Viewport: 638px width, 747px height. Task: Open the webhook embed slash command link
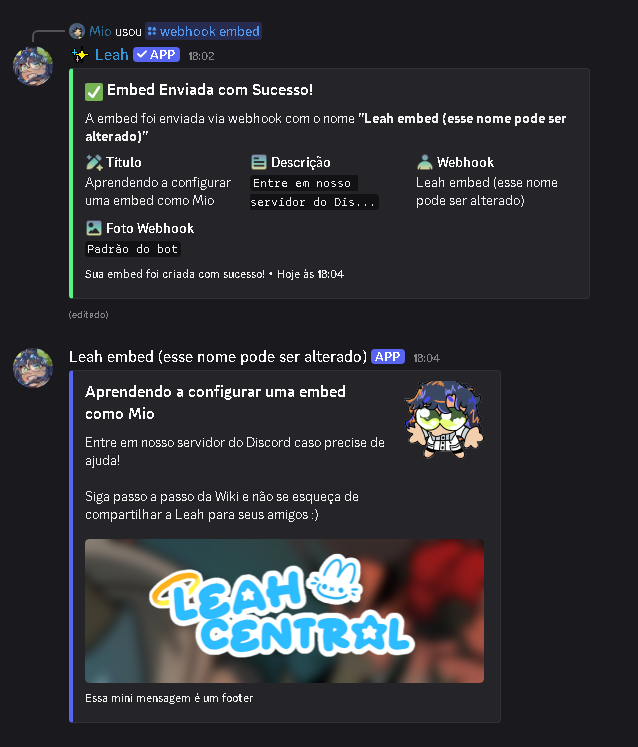[203, 31]
